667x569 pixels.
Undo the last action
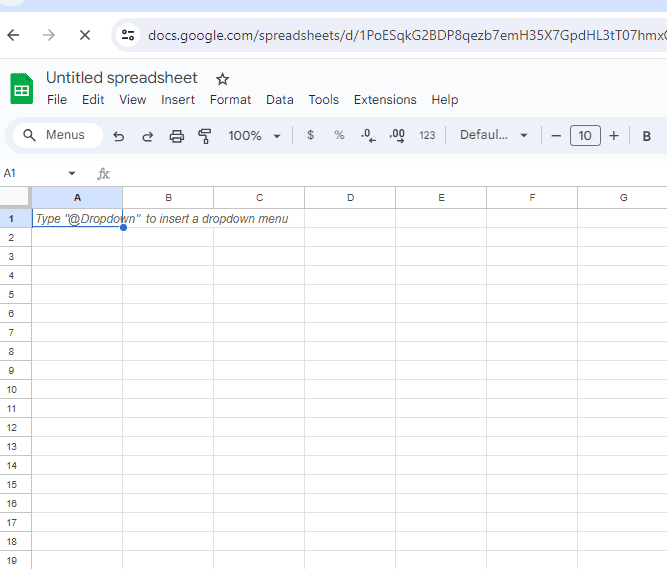119,136
